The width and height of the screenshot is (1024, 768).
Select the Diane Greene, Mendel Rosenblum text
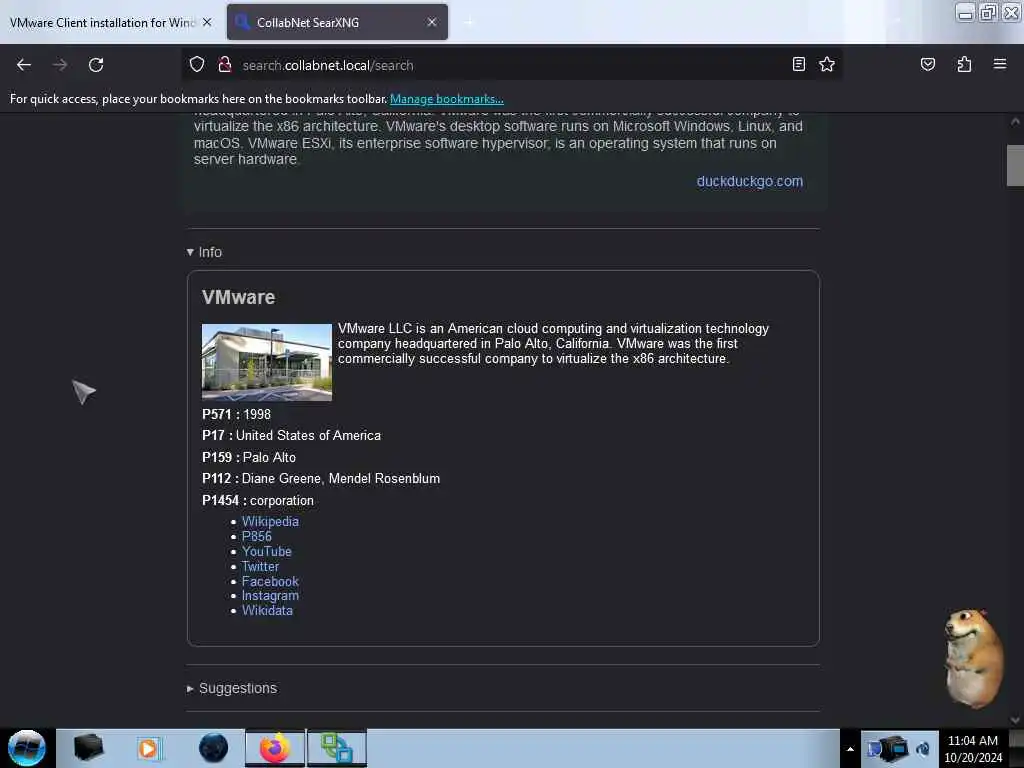(x=341, y=479)
